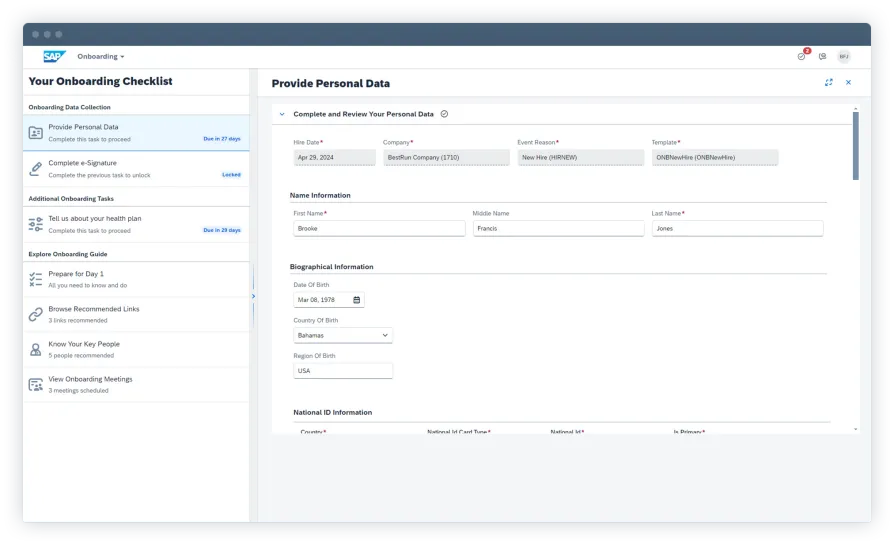Close the Provide Personal Data panel
The height and width of the screenshot is (545, 894).
[x=848, y=83]
